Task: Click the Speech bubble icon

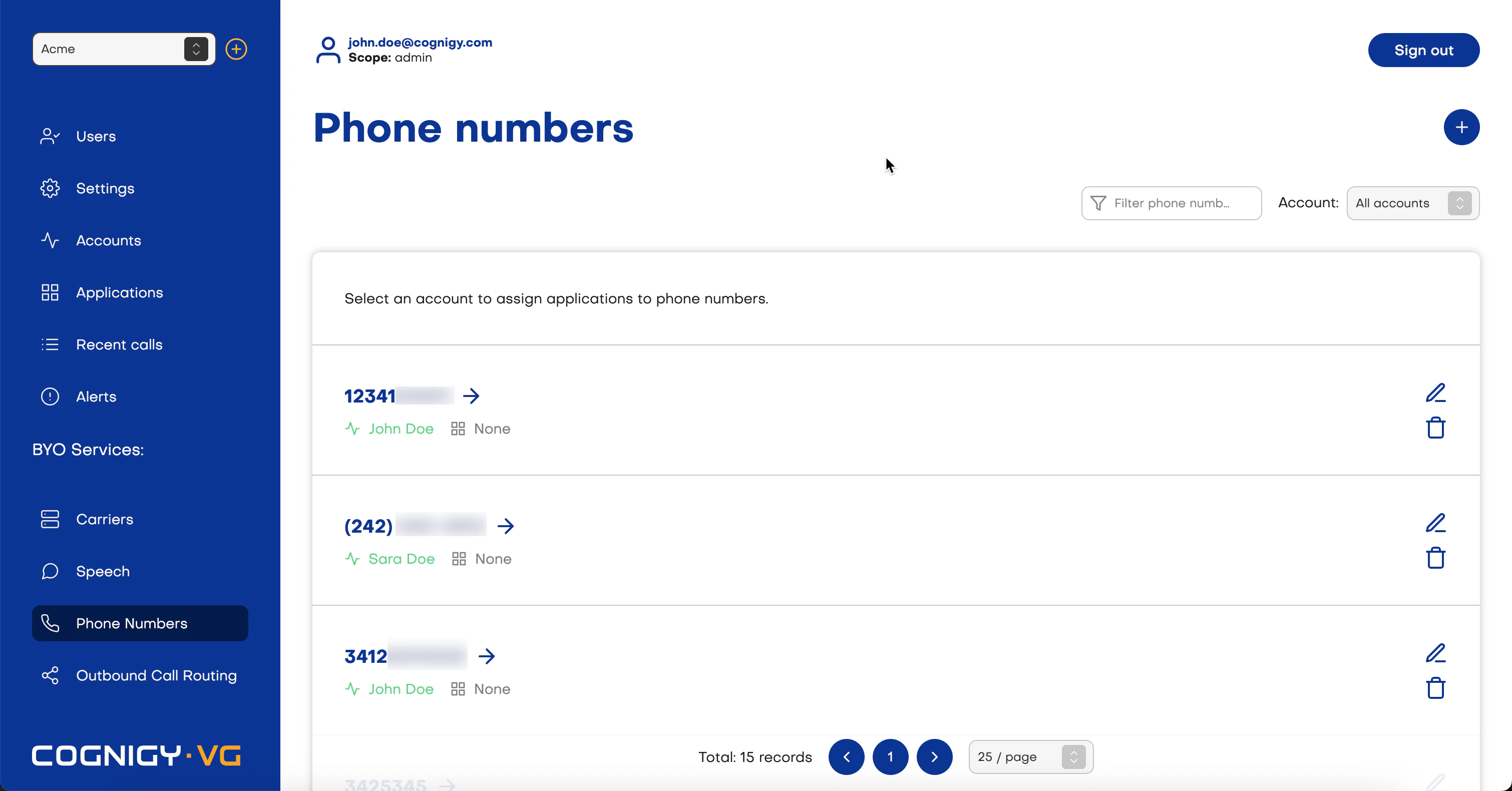Action: 50,571
